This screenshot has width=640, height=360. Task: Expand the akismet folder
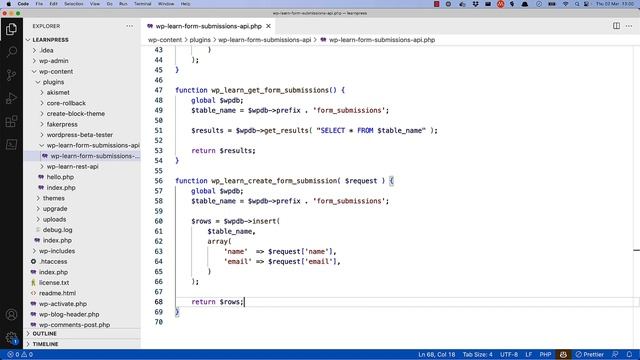click(58, 93)
